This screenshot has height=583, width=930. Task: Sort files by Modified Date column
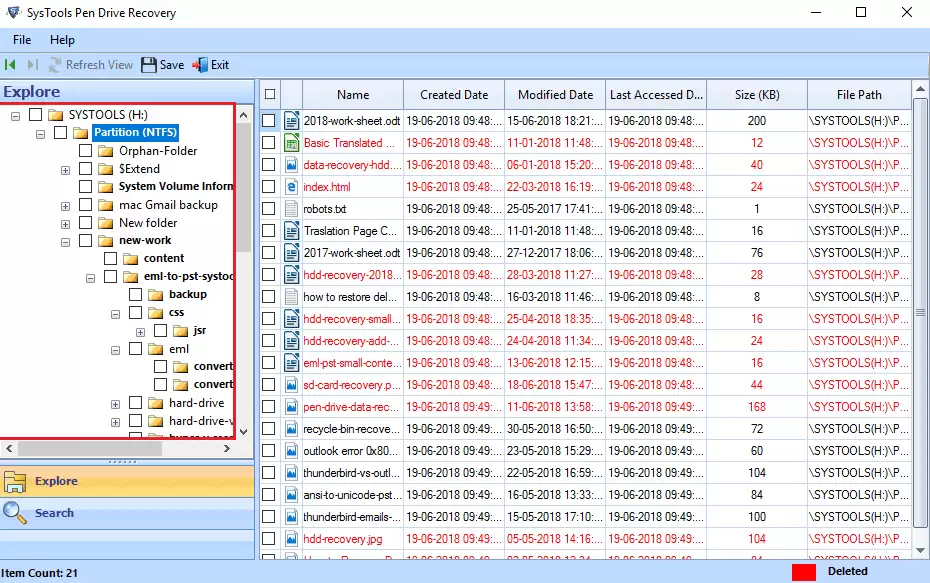(555, 95)
